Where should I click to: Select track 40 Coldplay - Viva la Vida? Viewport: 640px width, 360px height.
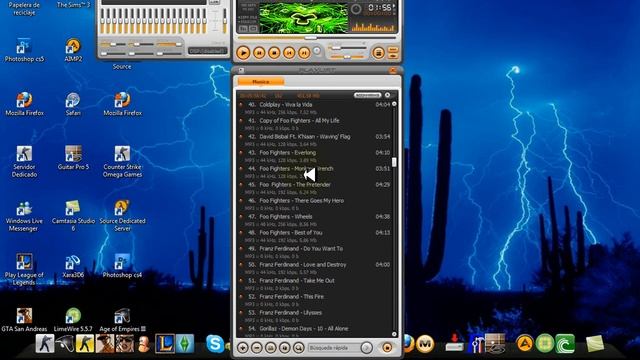315,108
